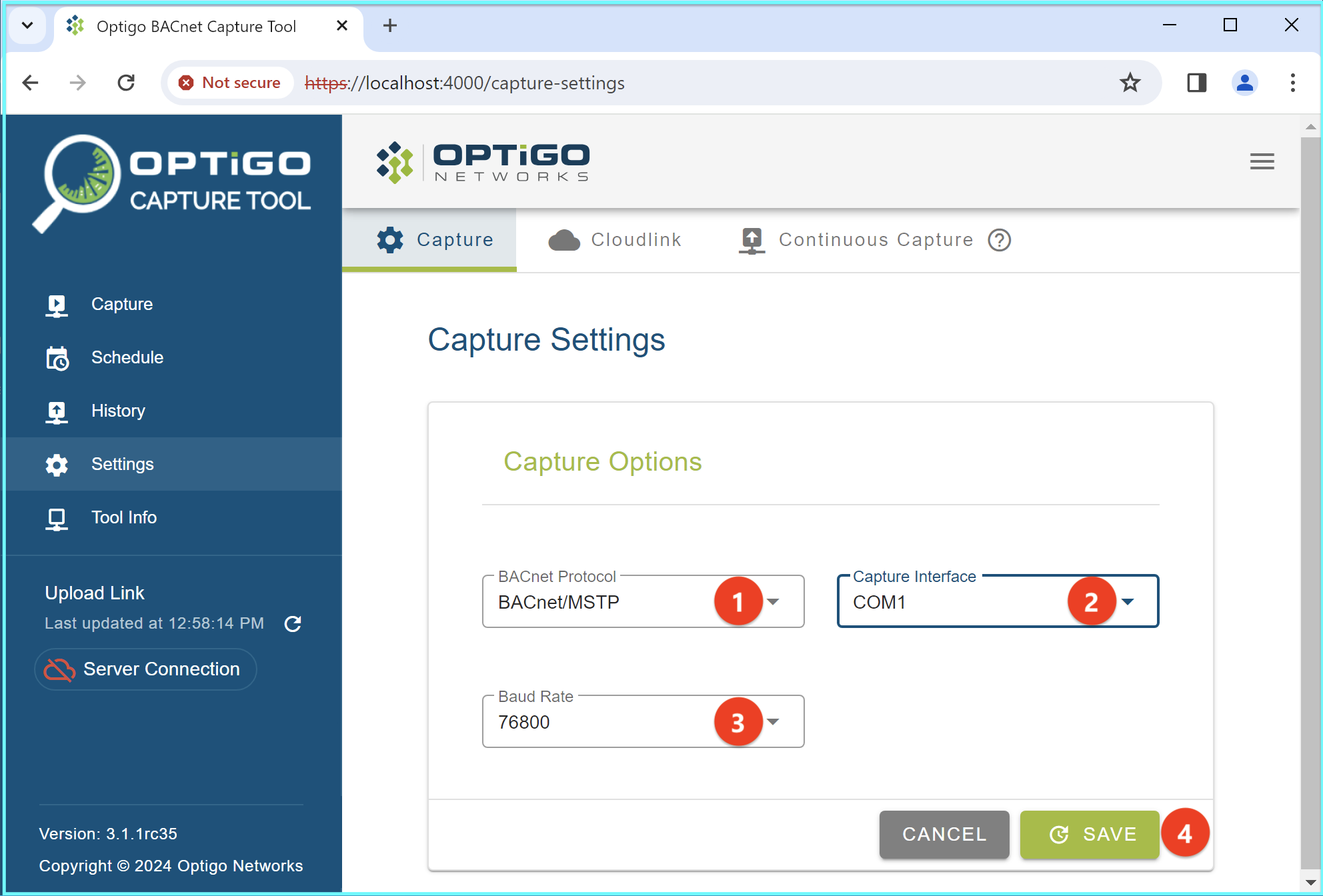
Task: Open the Chrome three-dot menu
Action: click(1292, 83)
